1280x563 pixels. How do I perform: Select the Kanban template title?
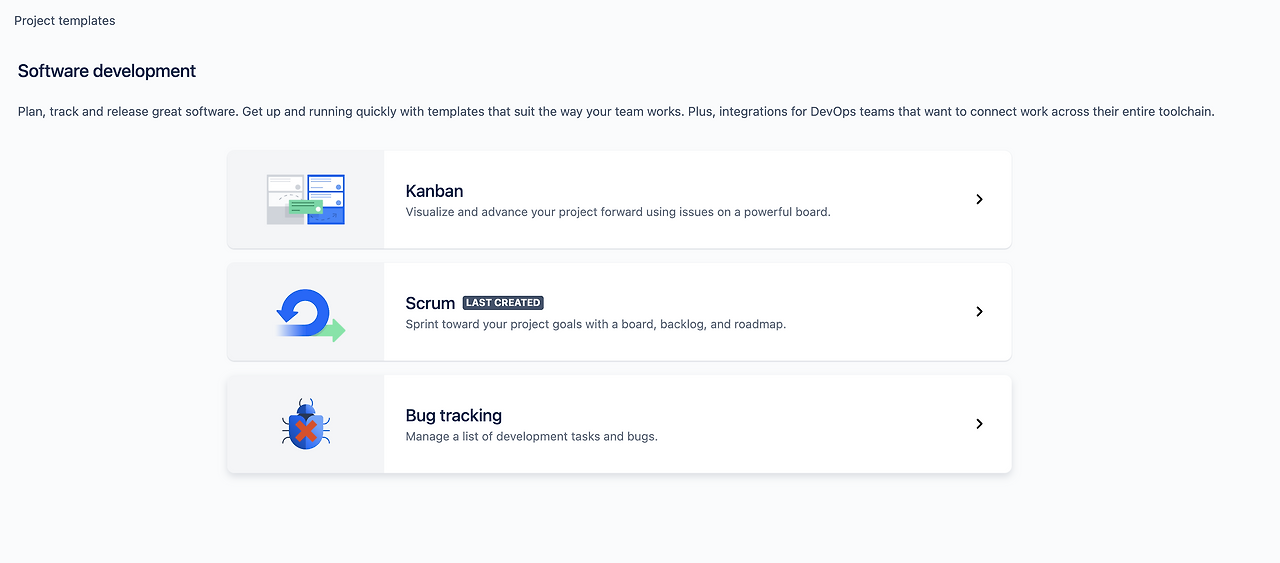point(434,191)
